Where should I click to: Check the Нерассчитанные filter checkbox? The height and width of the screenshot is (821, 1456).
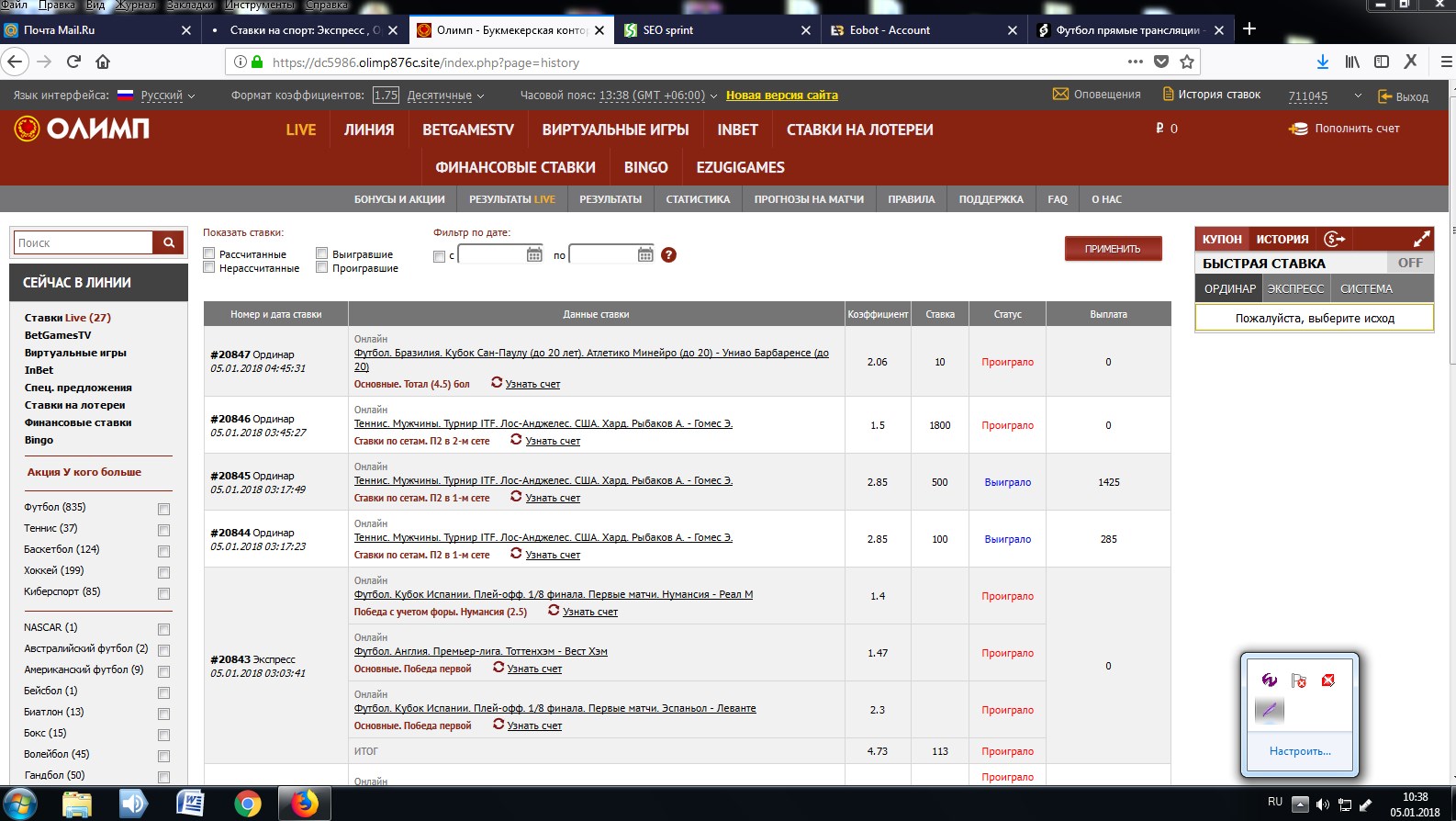pyautogui.click(x=209, y=267)
